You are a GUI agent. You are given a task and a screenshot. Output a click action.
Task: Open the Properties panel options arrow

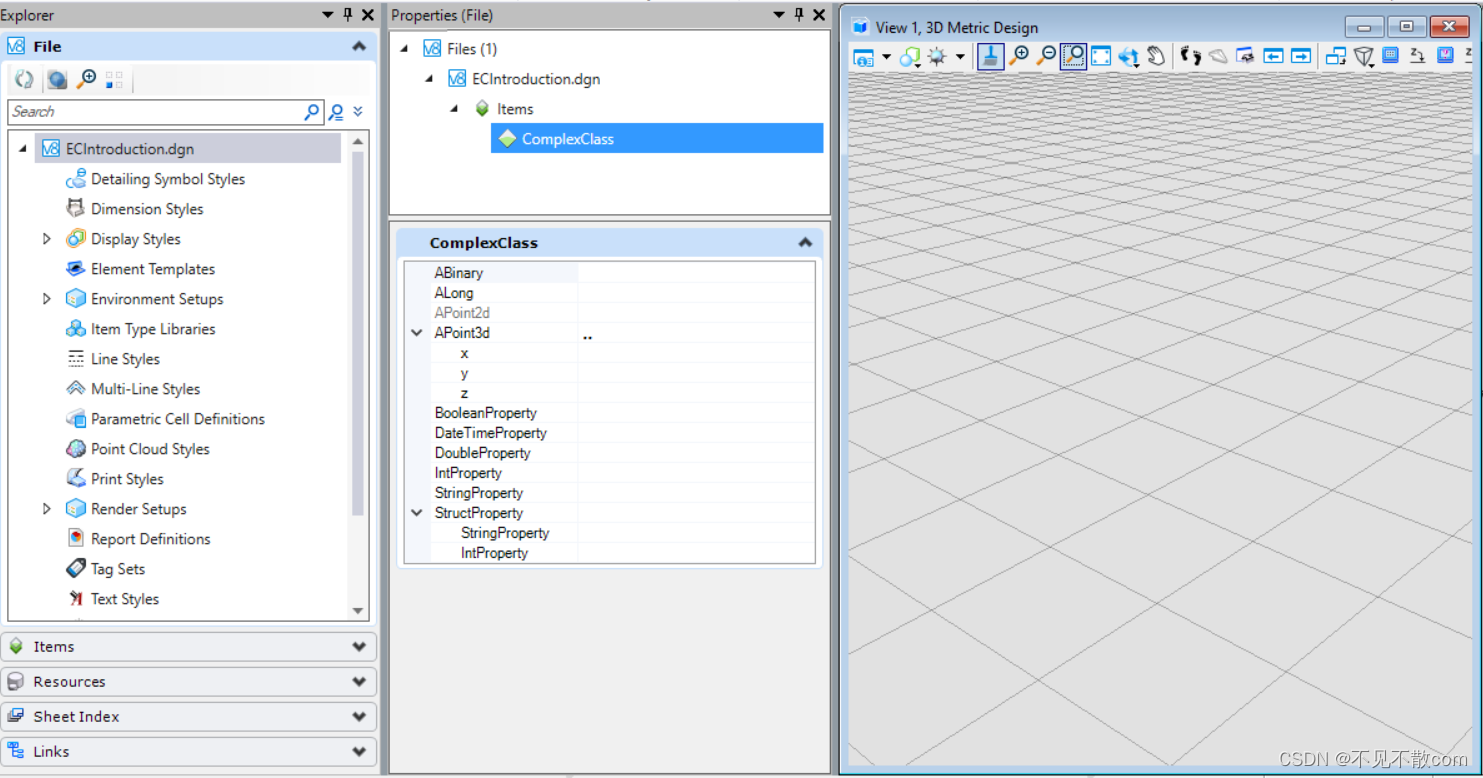779,15
